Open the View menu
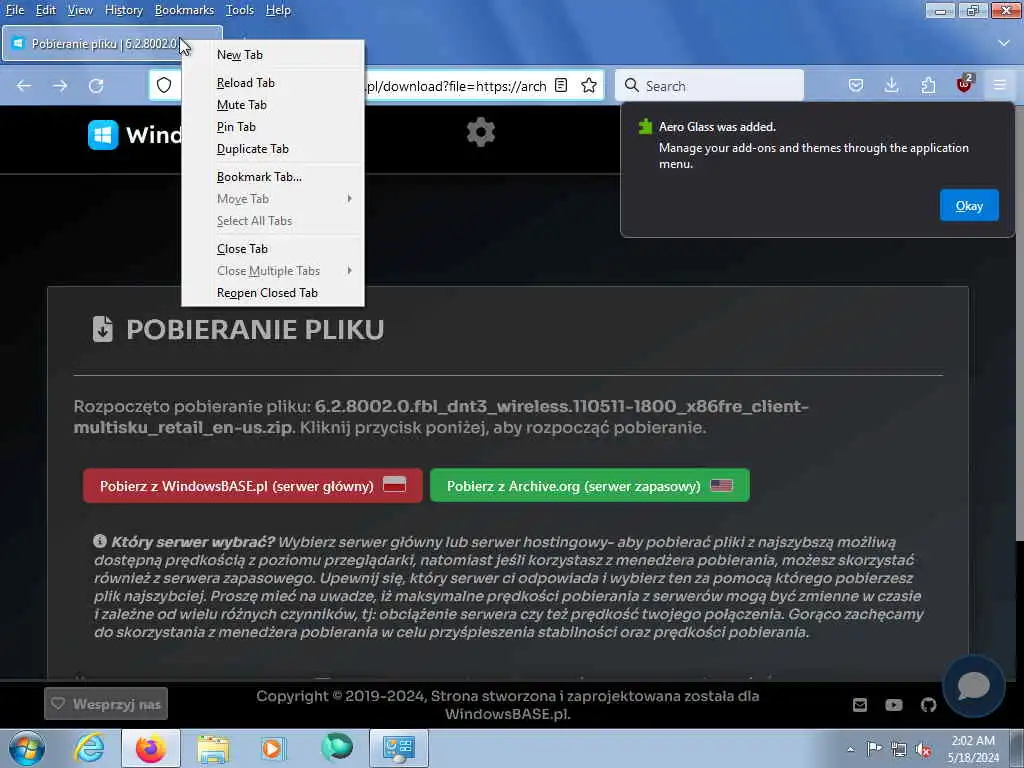Viewport: 1024px width, 768px height. (80, 10)
